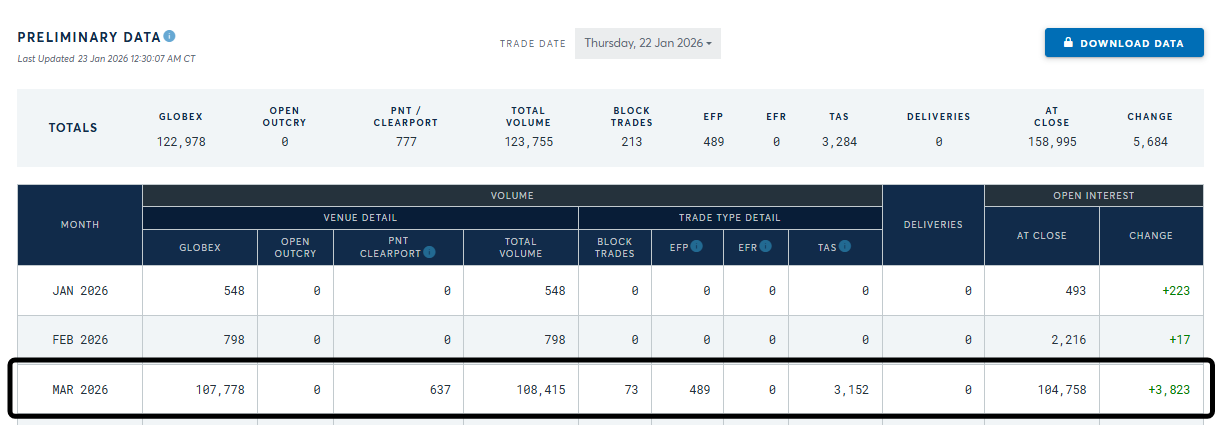Click the JAN 2026 month cell
This screenshot has height=425, width=1225.
[x=80, y=291]
